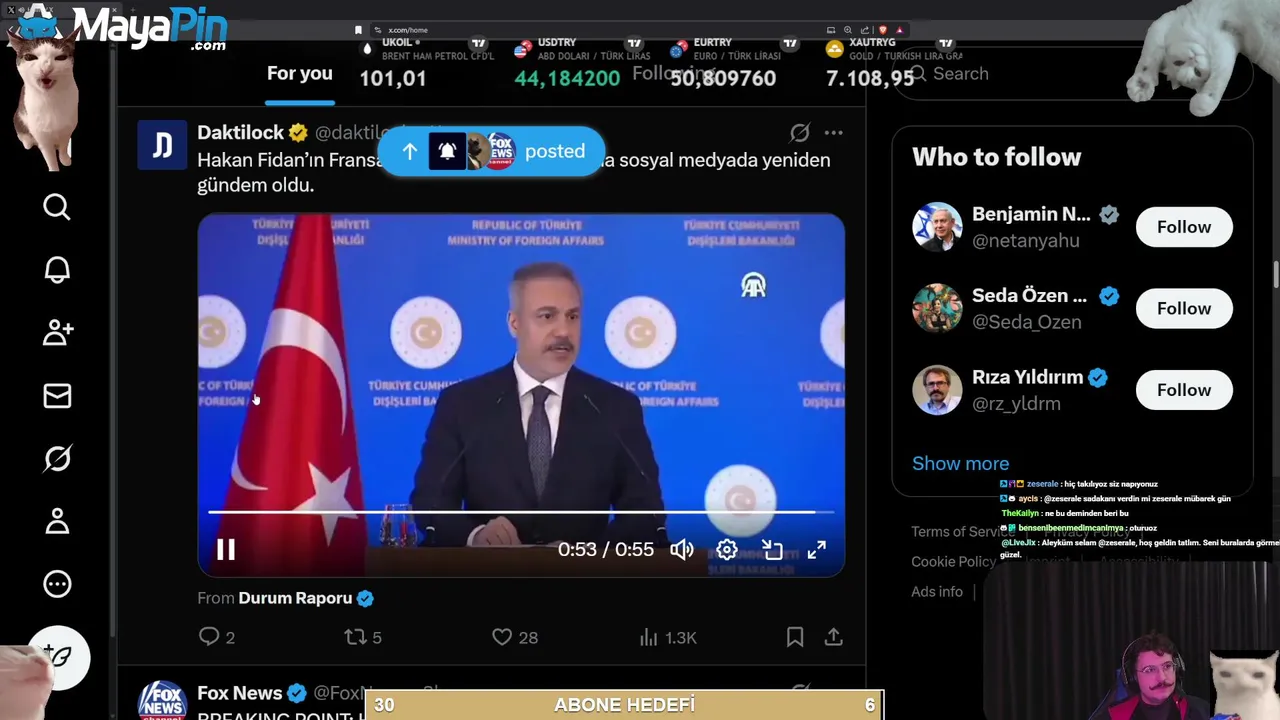Mute video with the speaker icon
Viewport: 1280px width, 720px height.
point(682,550)
